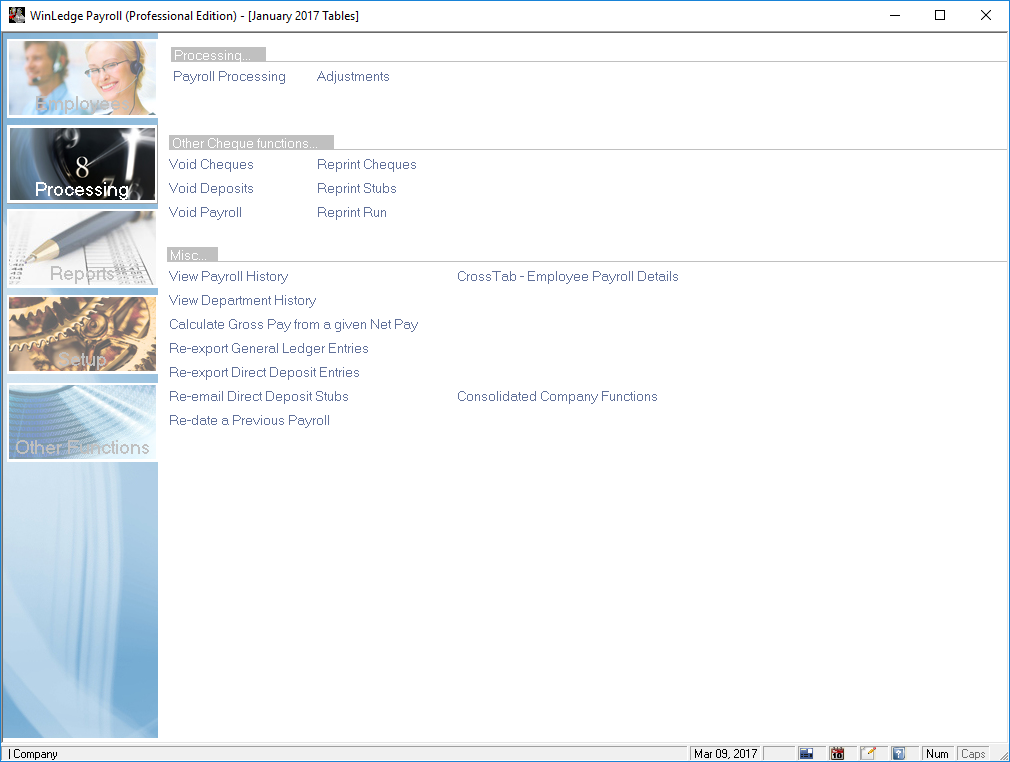Click the calendar icon in status bar
This screenshot has width=1010, height=762.
pos(837,754)
